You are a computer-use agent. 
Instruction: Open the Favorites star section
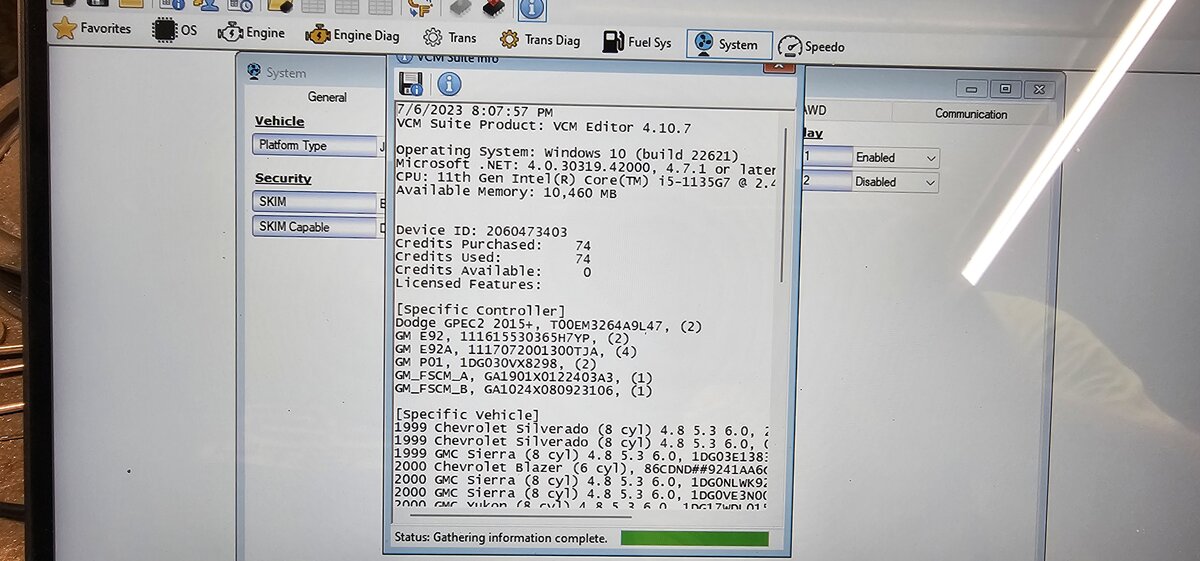click(x=92, y=29)
